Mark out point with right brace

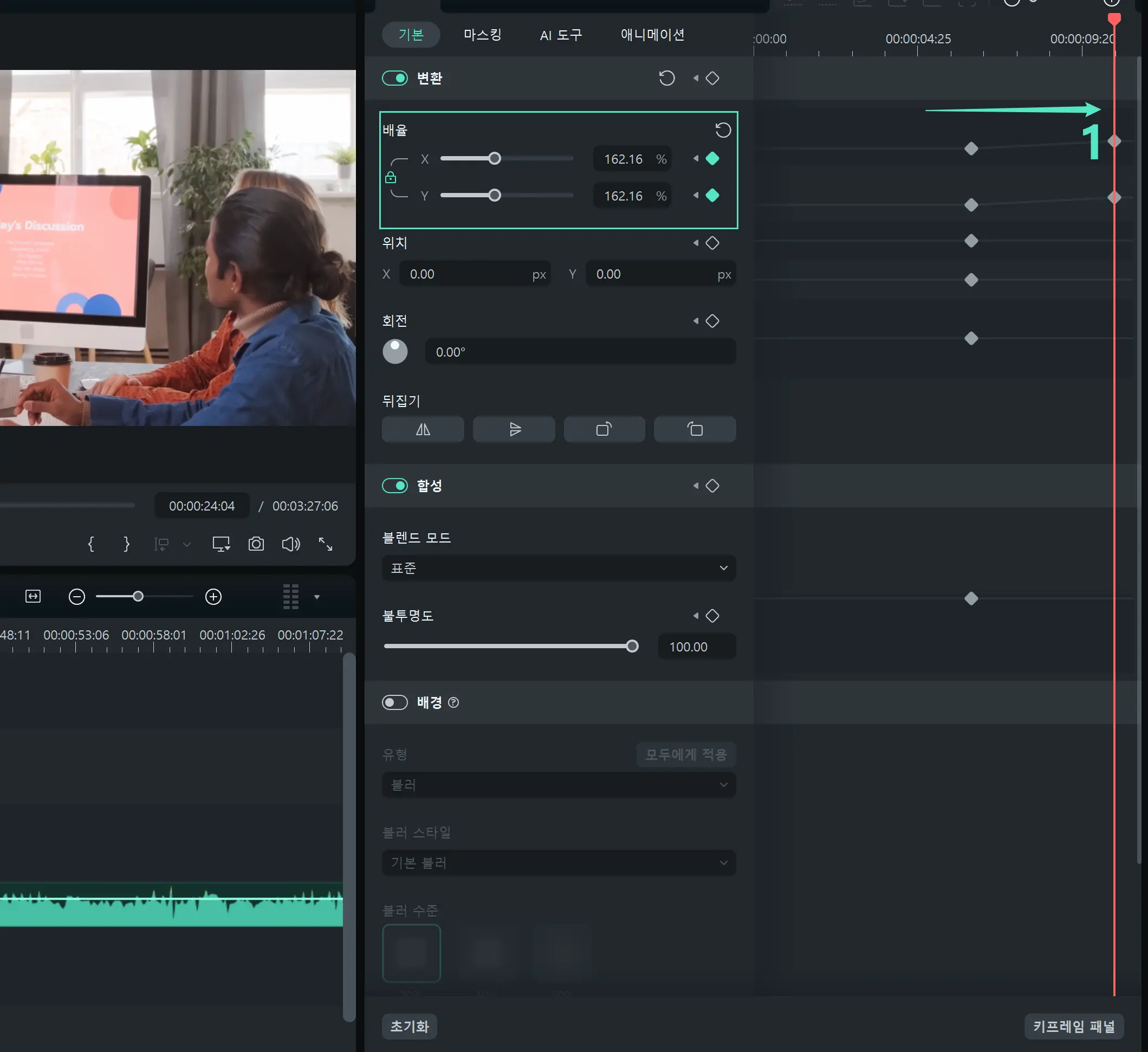[x=126, y=544]
